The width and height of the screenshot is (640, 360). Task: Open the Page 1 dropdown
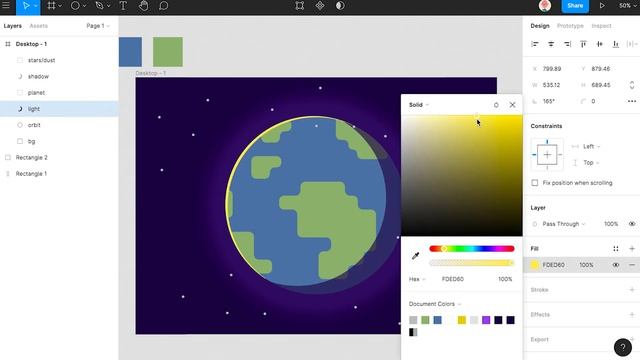(98, 26)
